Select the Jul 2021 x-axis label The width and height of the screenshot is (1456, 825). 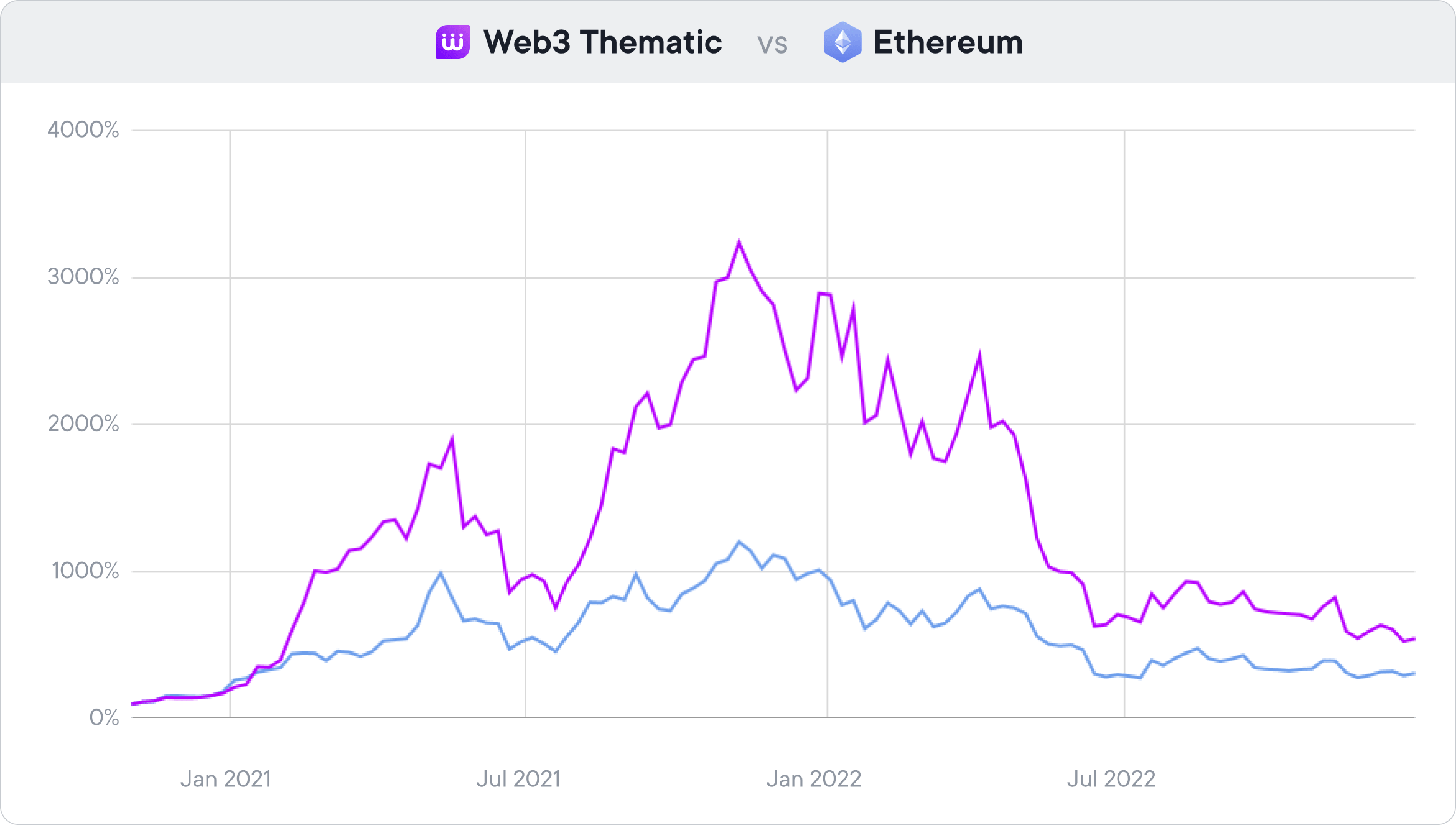pyautogui.click(x=518, y=779)
